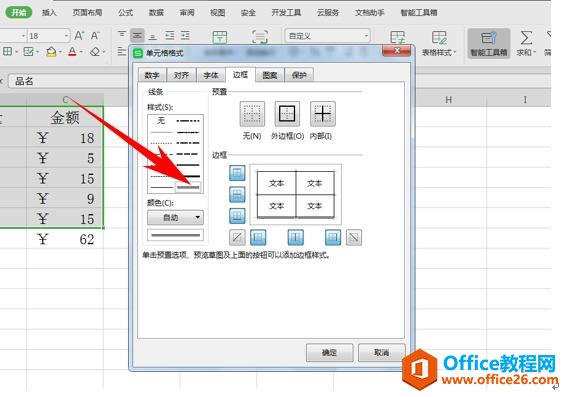
Task: Click the wrap text icon
Action: 260,37
